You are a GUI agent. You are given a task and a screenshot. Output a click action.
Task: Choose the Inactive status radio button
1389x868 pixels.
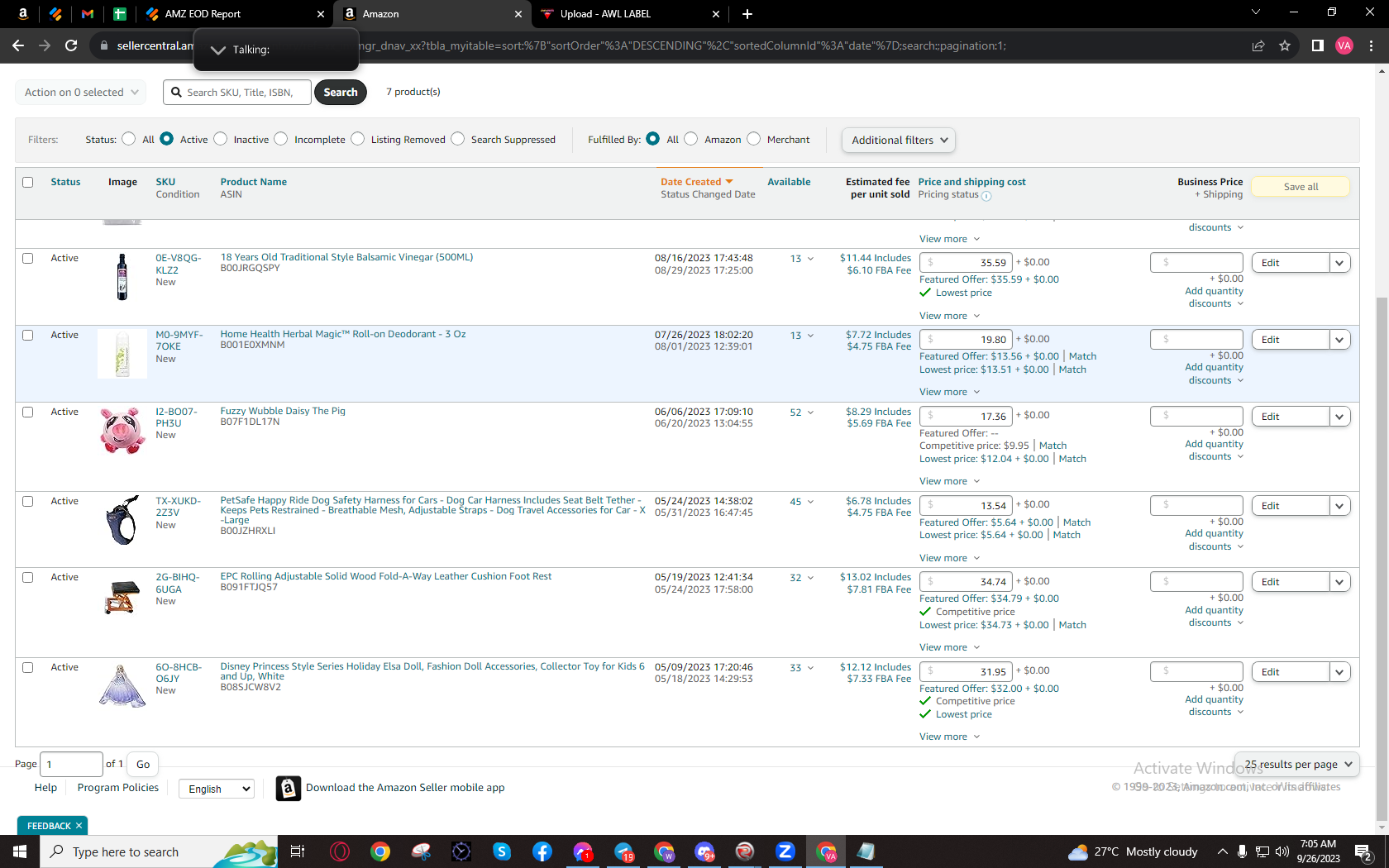click(220, 139)
